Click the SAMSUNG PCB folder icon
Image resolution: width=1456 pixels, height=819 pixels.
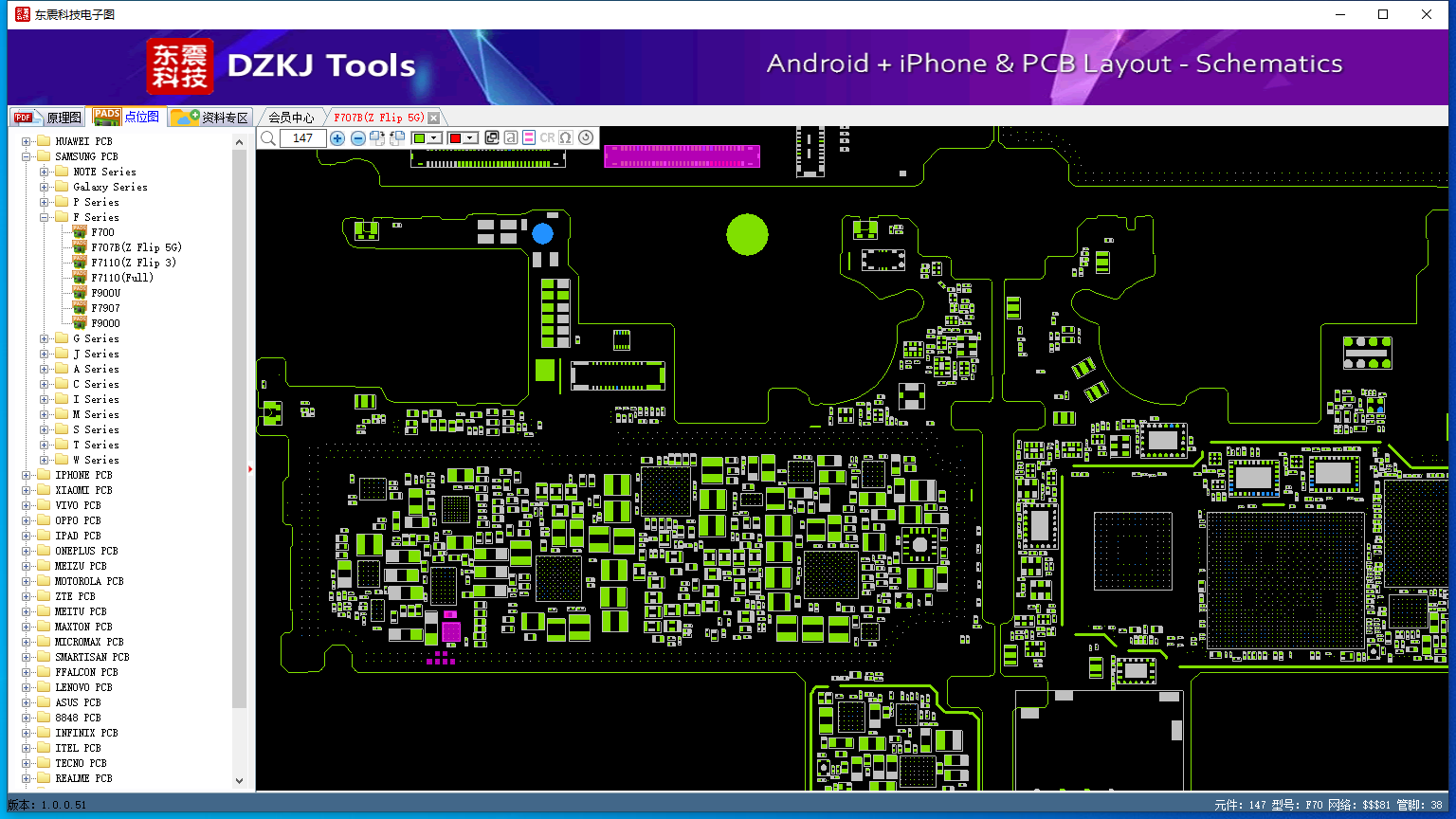[x=43, y=156]
